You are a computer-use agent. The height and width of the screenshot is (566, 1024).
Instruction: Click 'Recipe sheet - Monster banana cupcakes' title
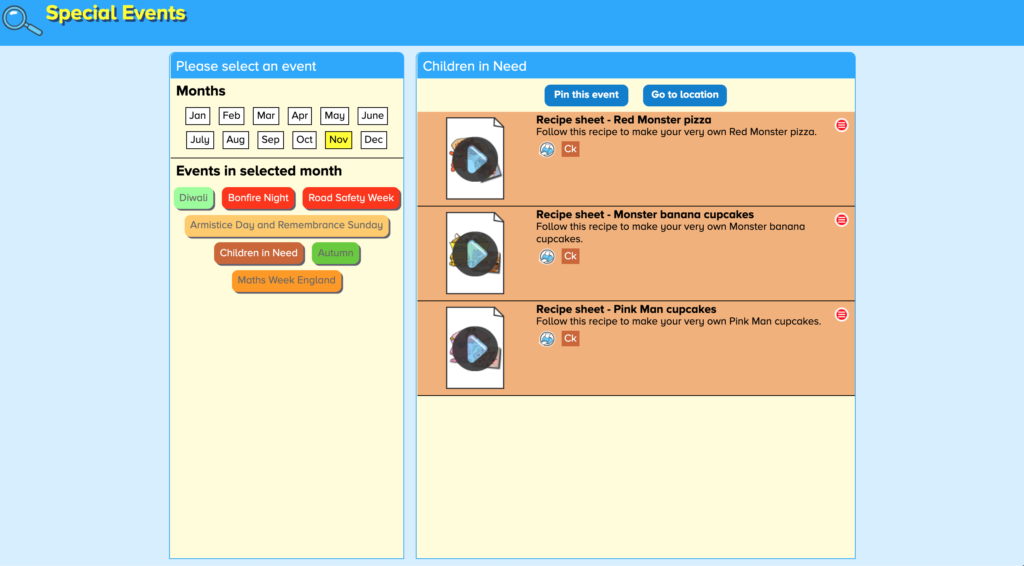pos(645,214)
